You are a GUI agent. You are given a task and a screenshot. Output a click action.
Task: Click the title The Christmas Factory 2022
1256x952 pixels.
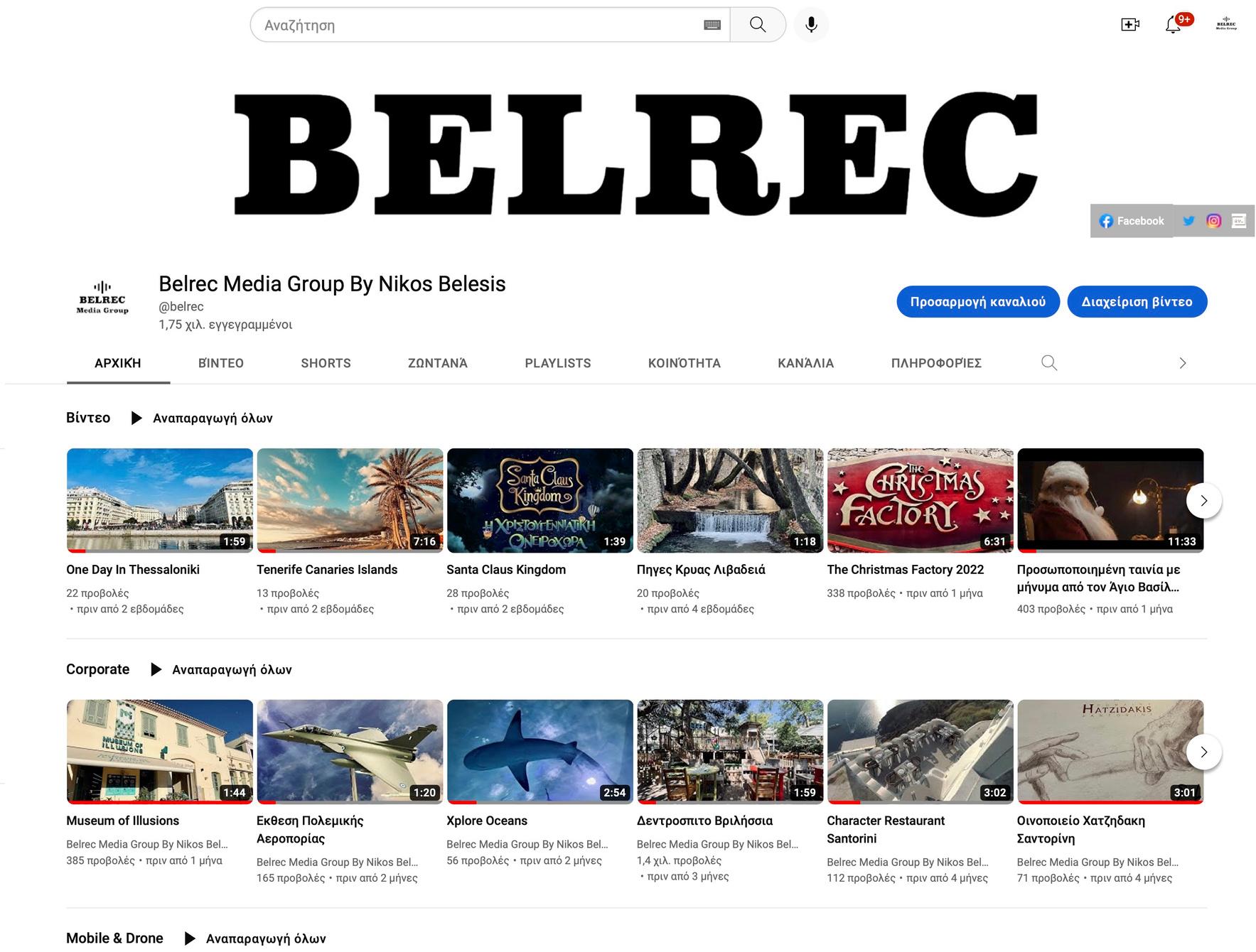tap(906, 570)
